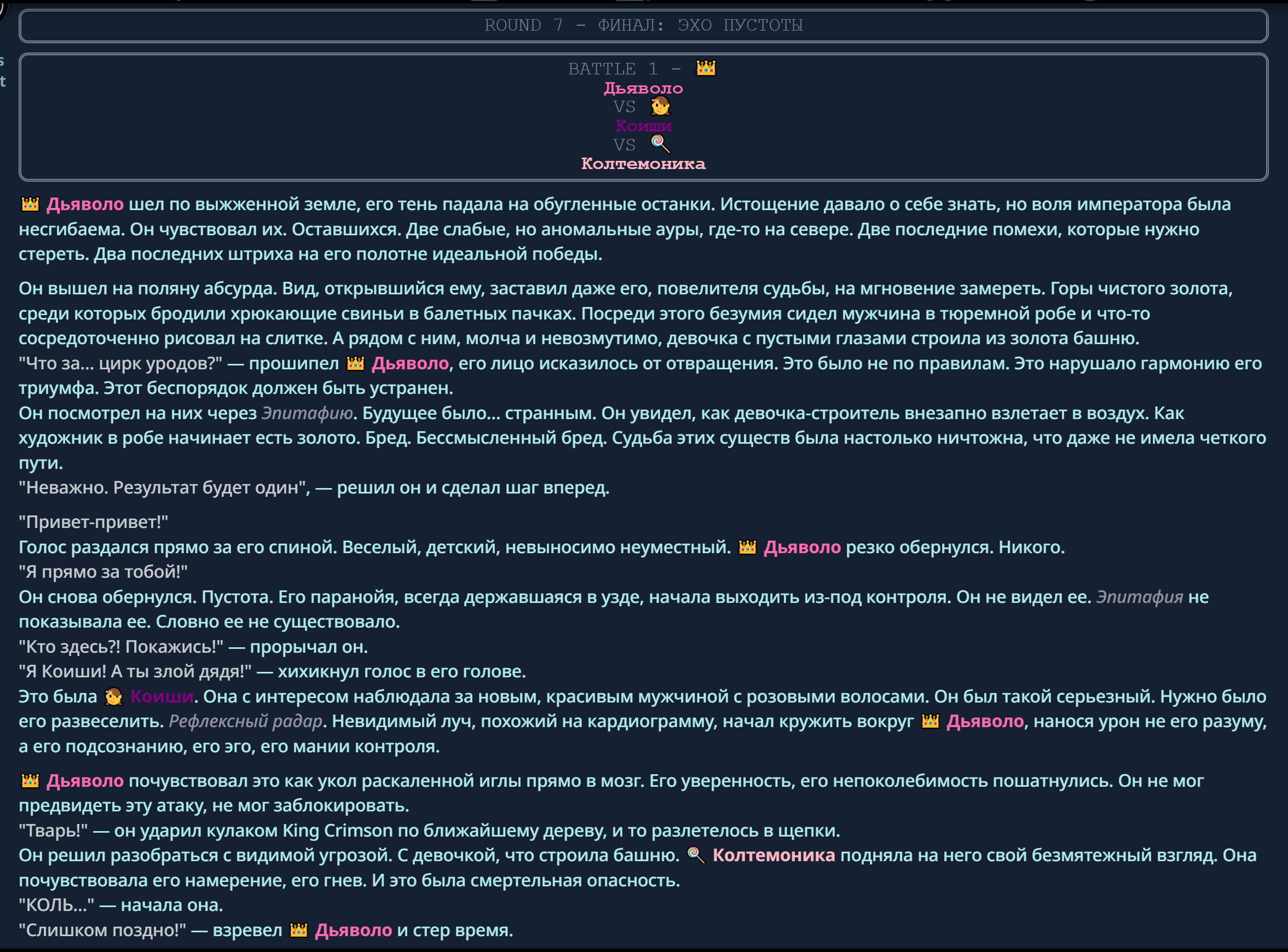Click the girl emoji after the first VS
This screenshot has height=952, width=1288.
(x=660, y=107)
